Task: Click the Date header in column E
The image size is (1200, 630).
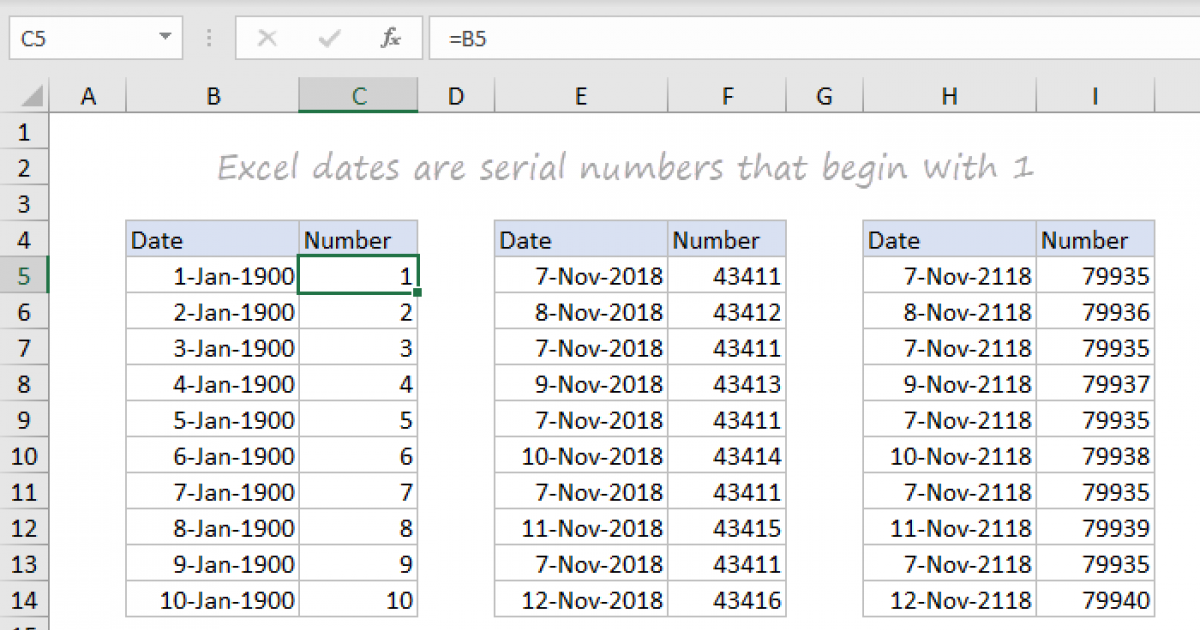Action: (580, 239)
